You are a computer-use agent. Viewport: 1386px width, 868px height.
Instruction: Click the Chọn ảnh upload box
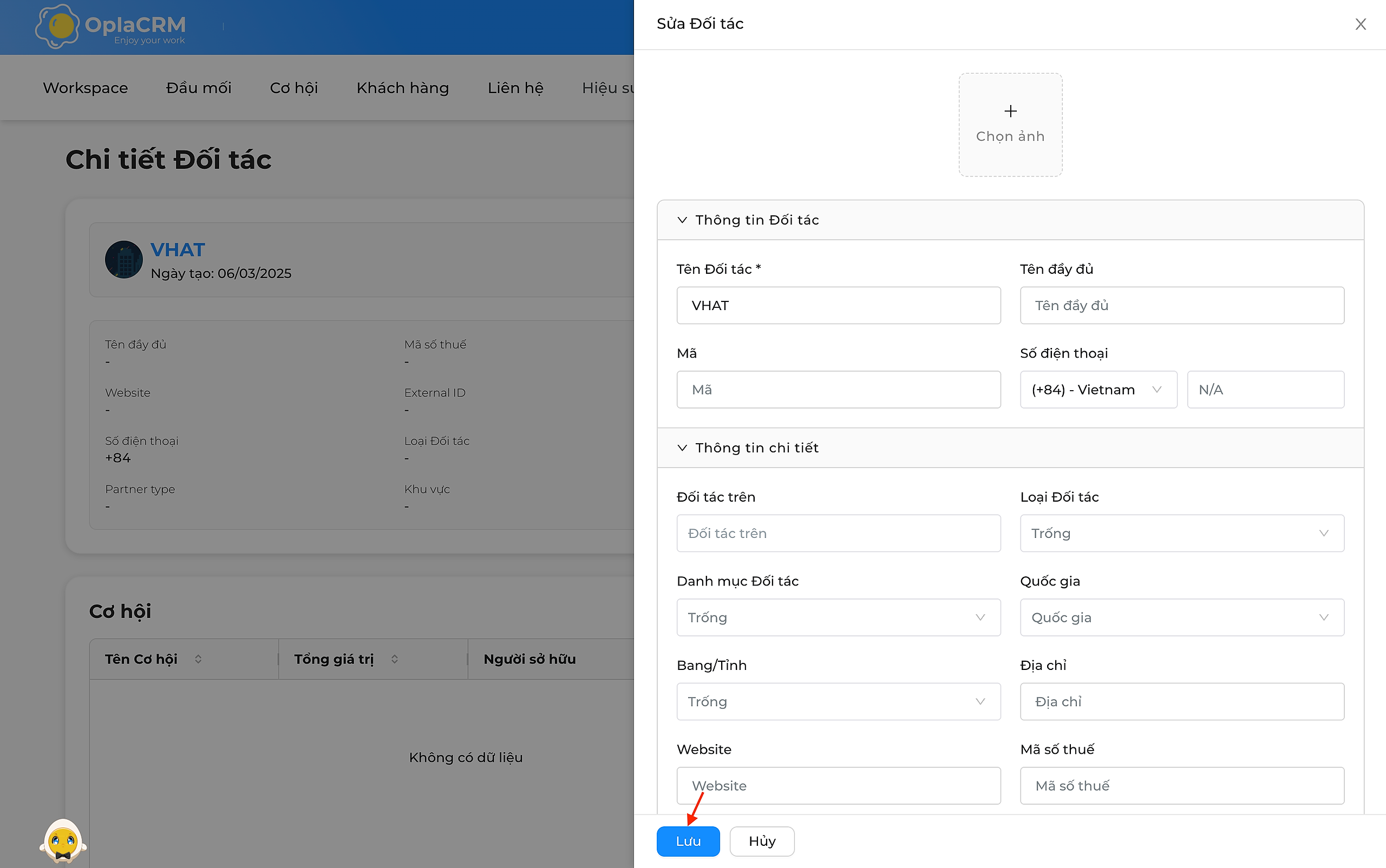(1010, 124)
